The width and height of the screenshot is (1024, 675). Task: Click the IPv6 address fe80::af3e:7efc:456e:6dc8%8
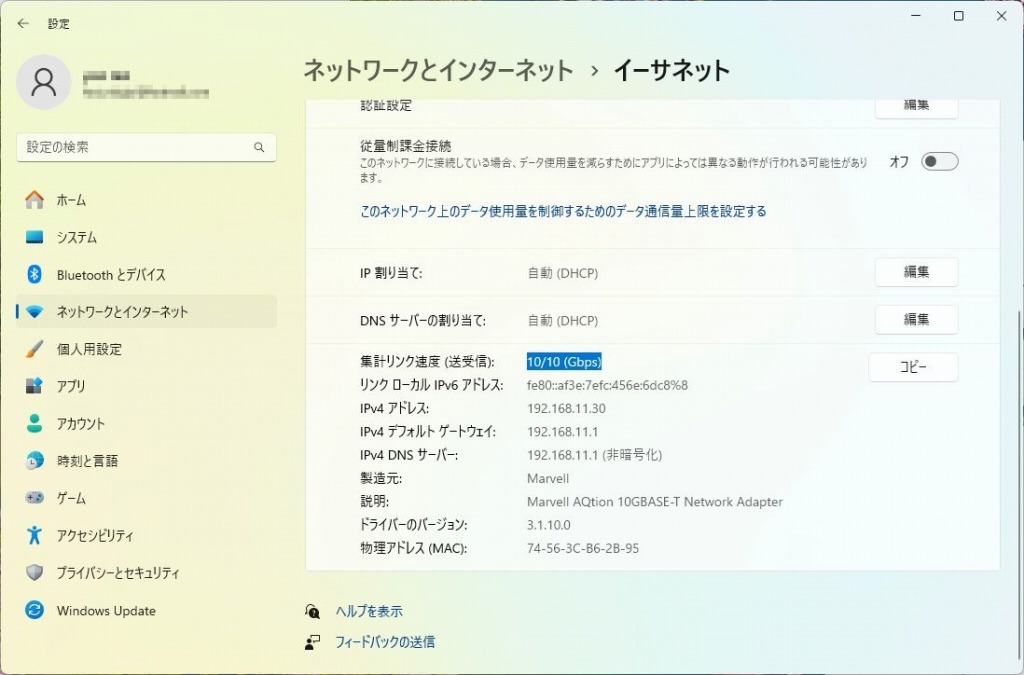607,385
